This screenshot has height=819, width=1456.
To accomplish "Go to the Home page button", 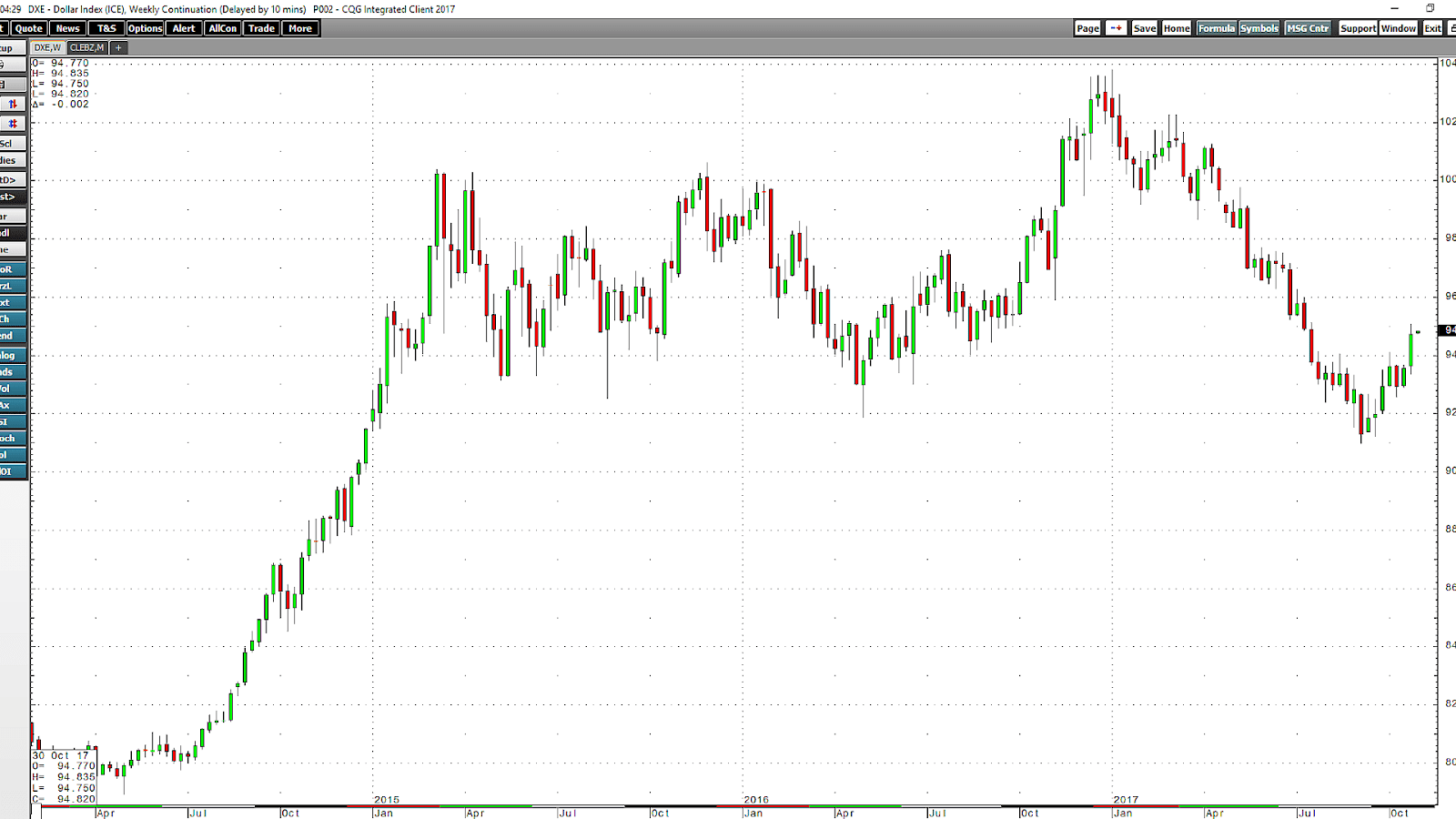I will 1177,28.
